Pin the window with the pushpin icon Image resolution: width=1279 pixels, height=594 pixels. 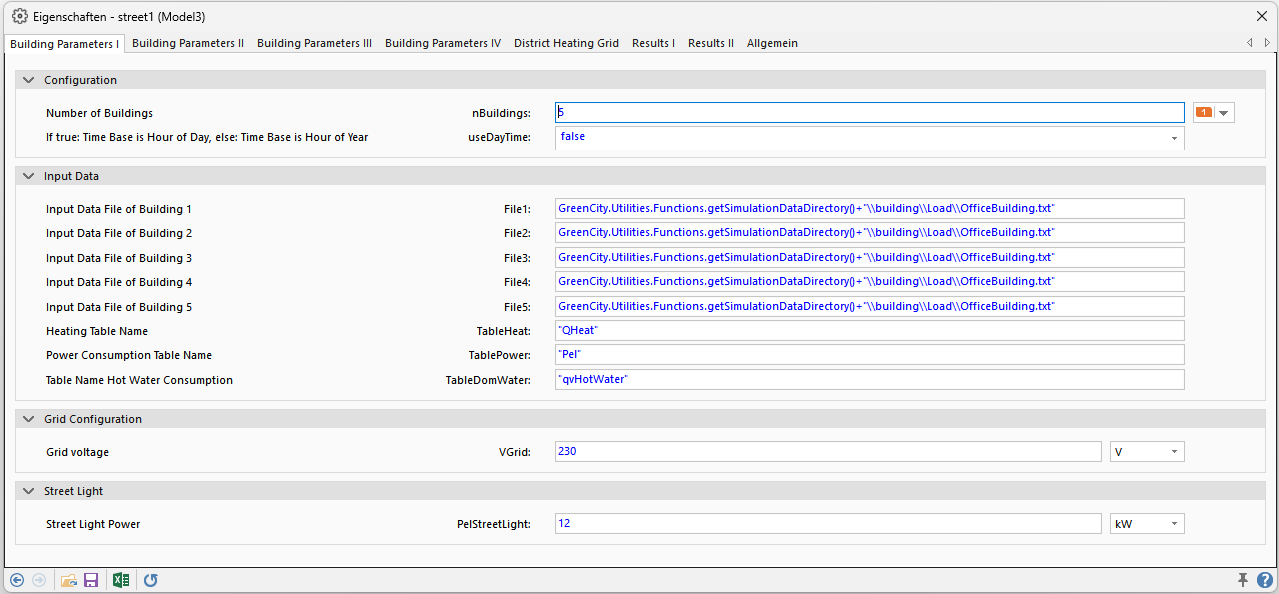[x=1243, y=580]
